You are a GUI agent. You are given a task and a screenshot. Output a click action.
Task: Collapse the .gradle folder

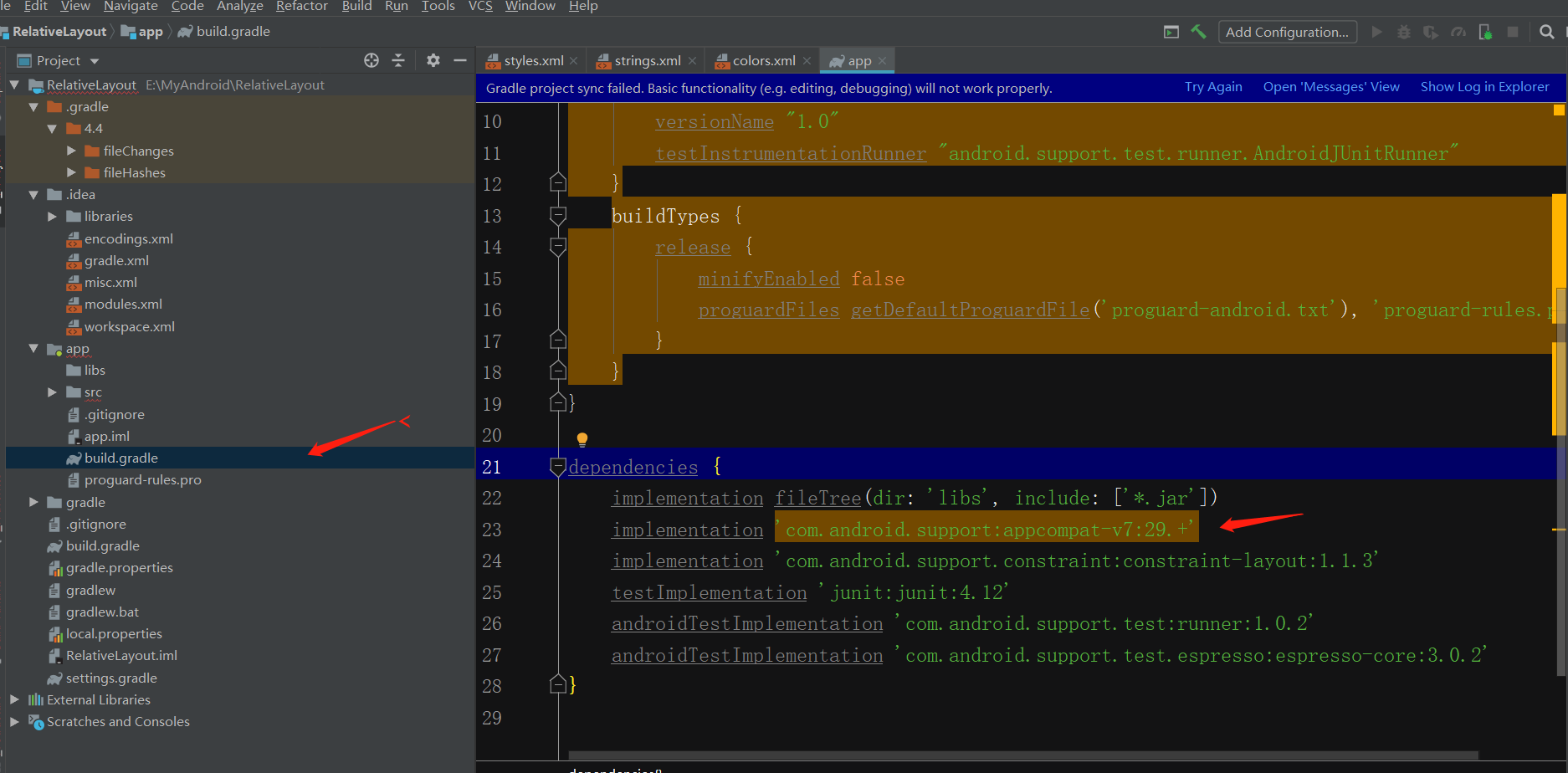[x=33, y=106]
